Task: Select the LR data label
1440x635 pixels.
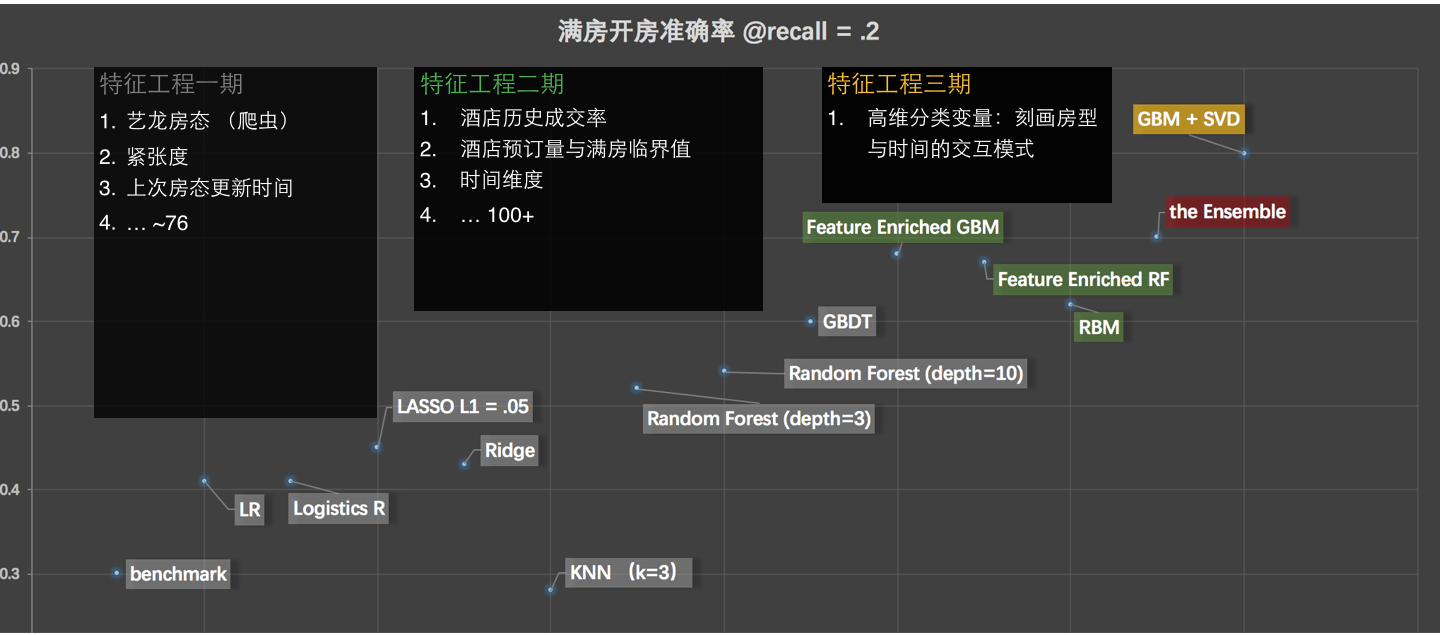Action: pyautogui.click(x=250, y=510)
